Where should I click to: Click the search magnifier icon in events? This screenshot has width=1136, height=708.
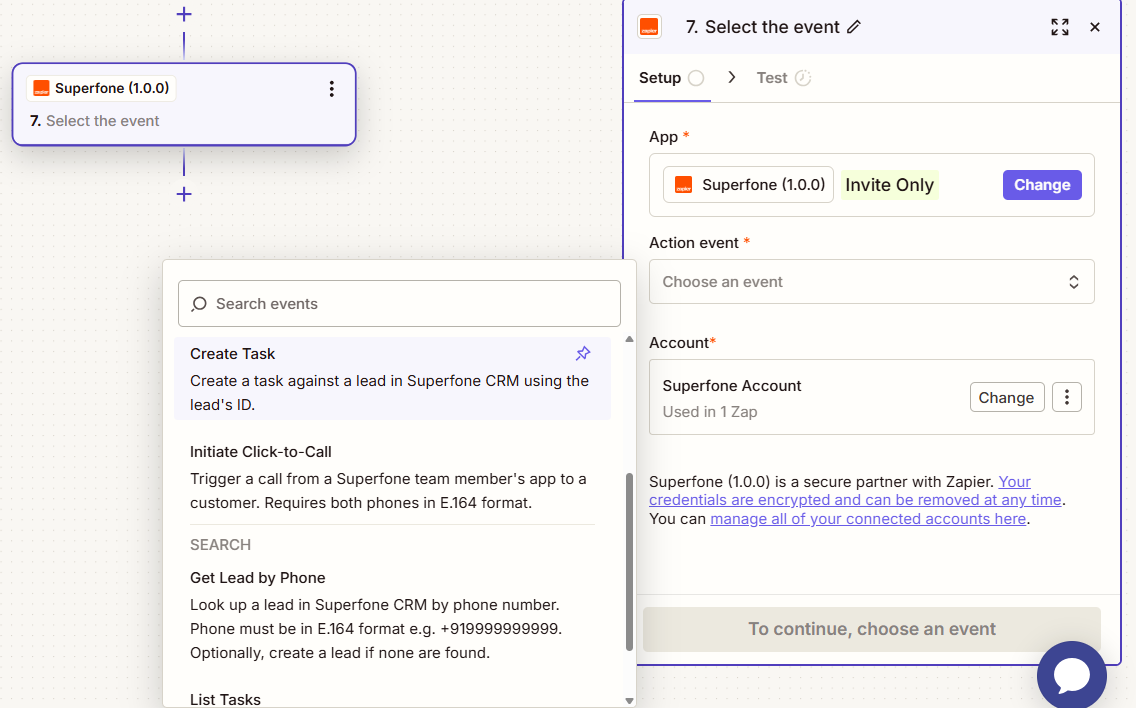tap(199, 304)
